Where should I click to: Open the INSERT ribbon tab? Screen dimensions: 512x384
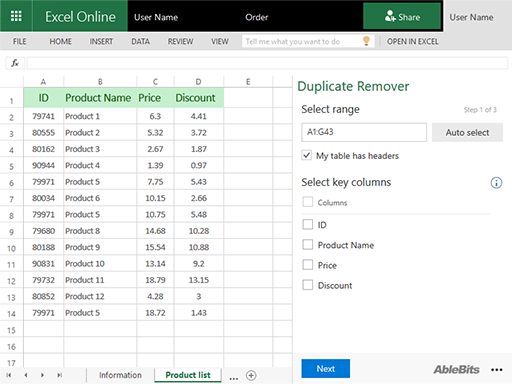click(x=101, y=41)
